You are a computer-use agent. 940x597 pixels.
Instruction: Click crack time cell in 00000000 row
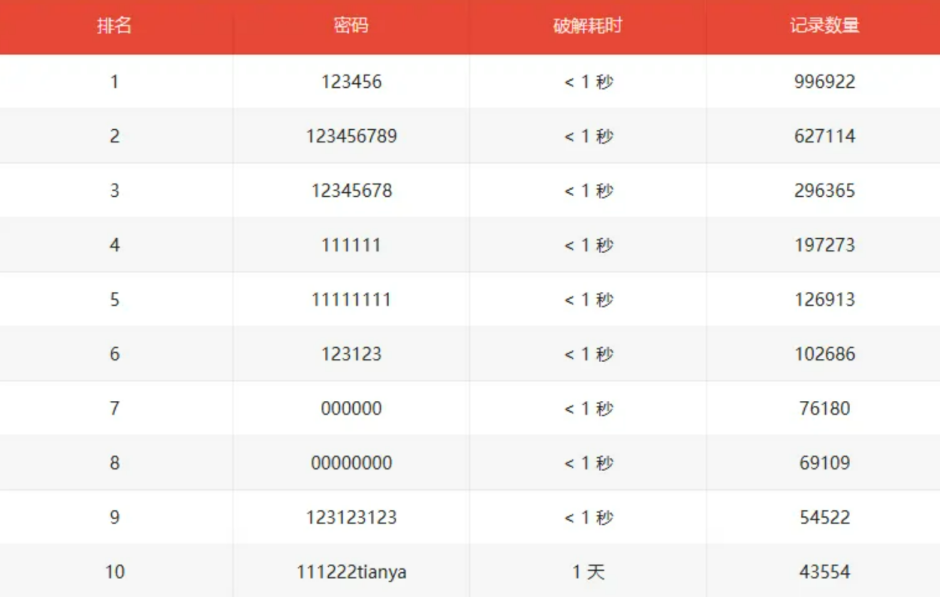click(588, 463)
